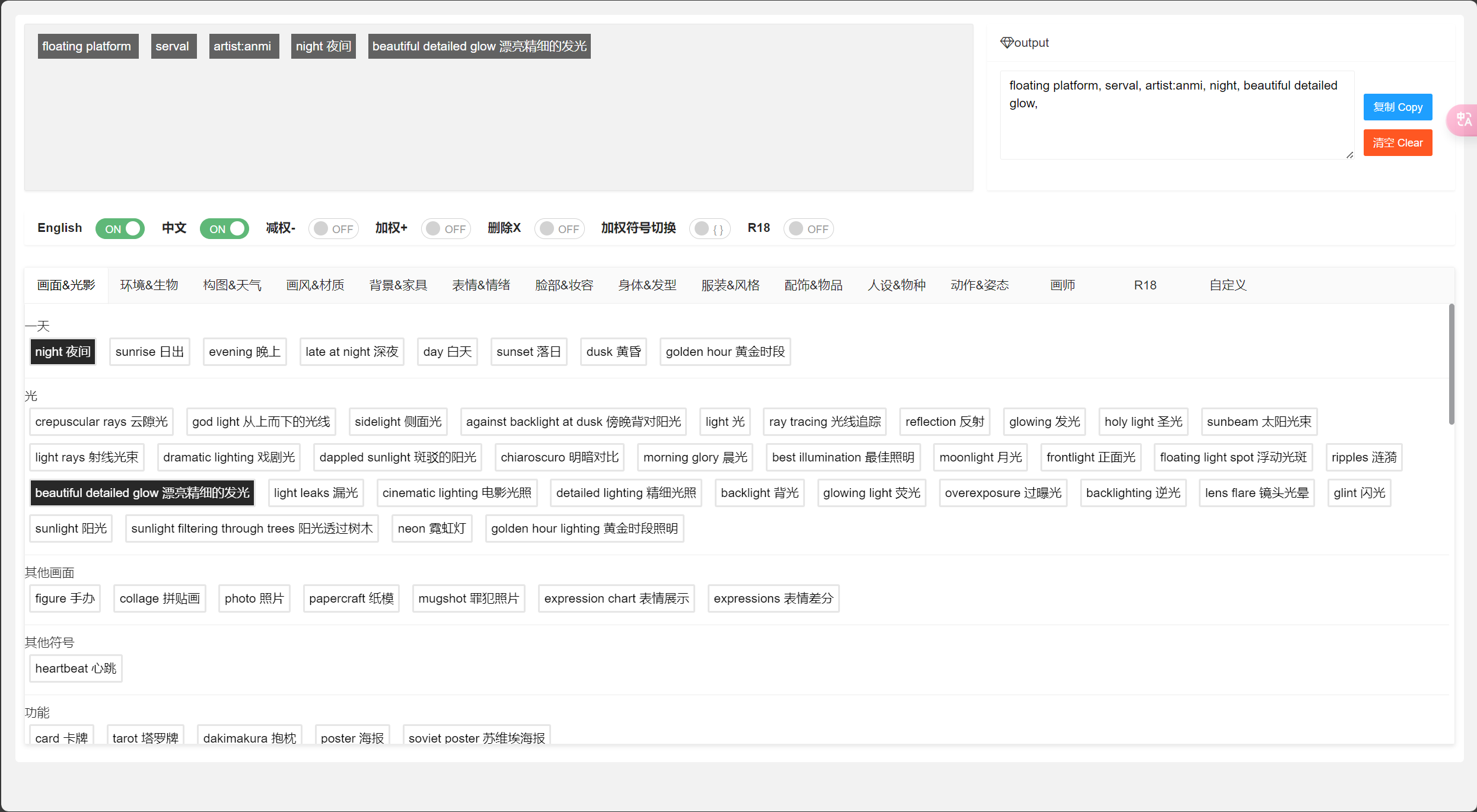Grab the output textarea resize handle
The height and width of the screenshot is (812, 1477).
pos(1349,155)
